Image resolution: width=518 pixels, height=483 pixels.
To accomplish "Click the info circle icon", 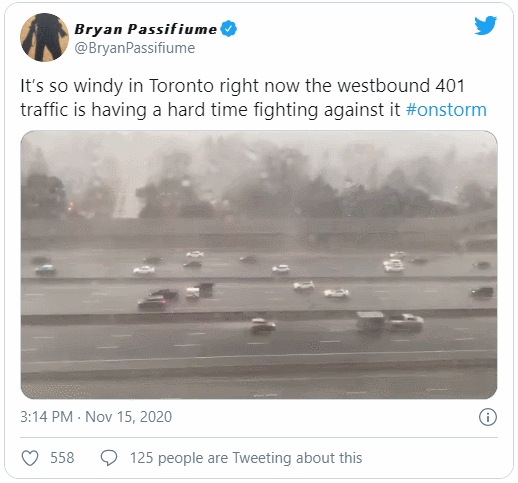I will click(488, 417).
